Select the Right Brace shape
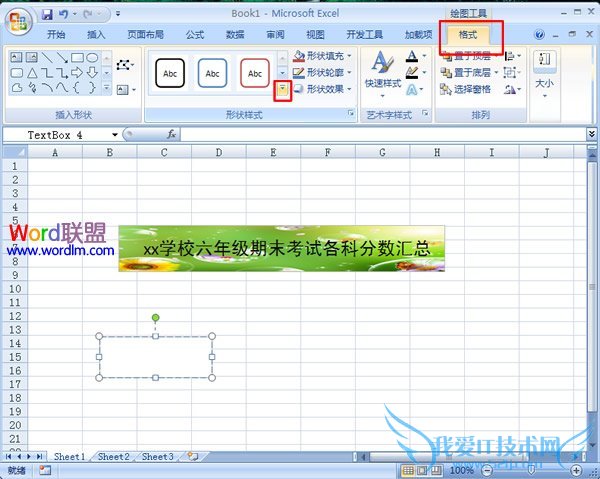600x479 pixels. pos(92,88)
